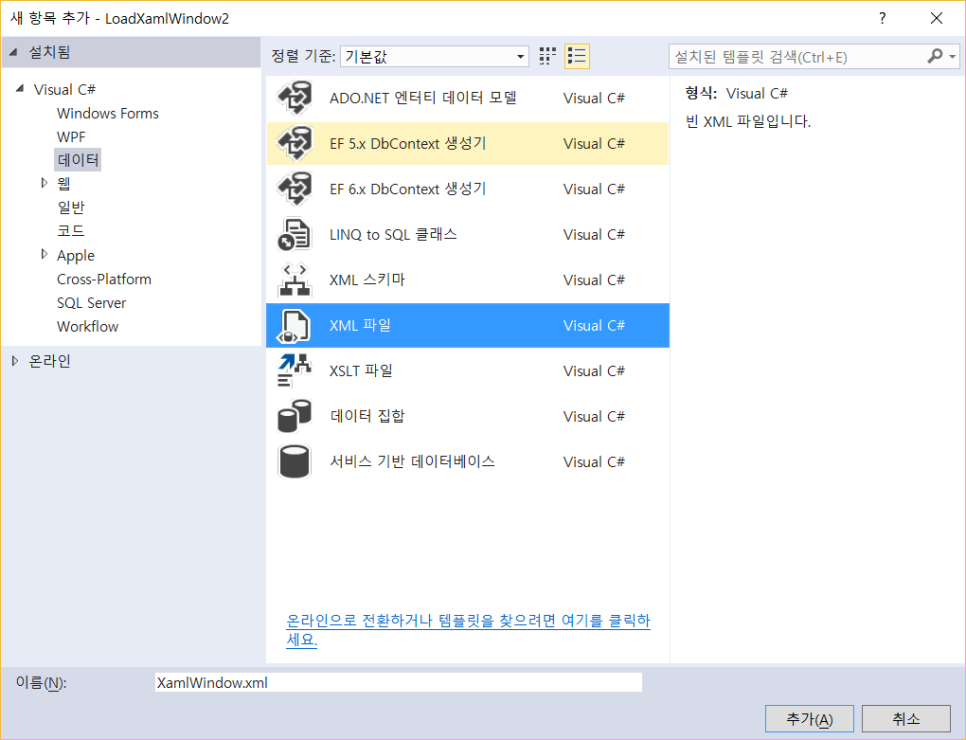Screen dimensions: 966x740
Task: Select the EF 5.x DbContext generator icon
Action: (294, 144)
